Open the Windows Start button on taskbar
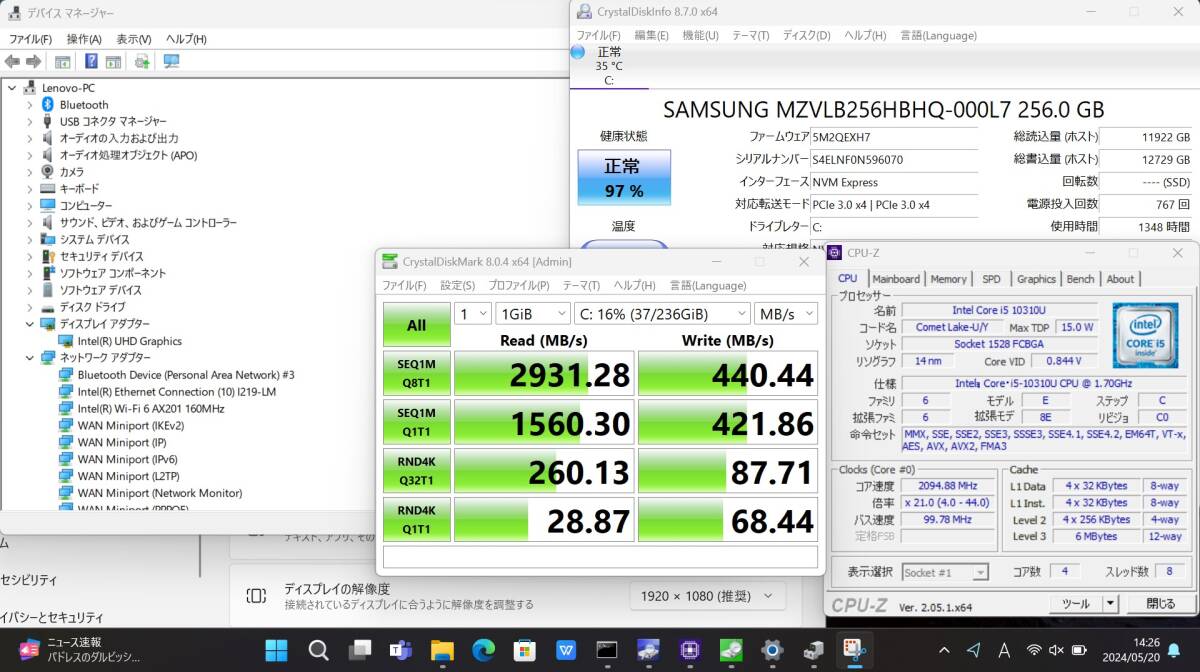The width and height of the screenshot is (1200, 672). 277,650
